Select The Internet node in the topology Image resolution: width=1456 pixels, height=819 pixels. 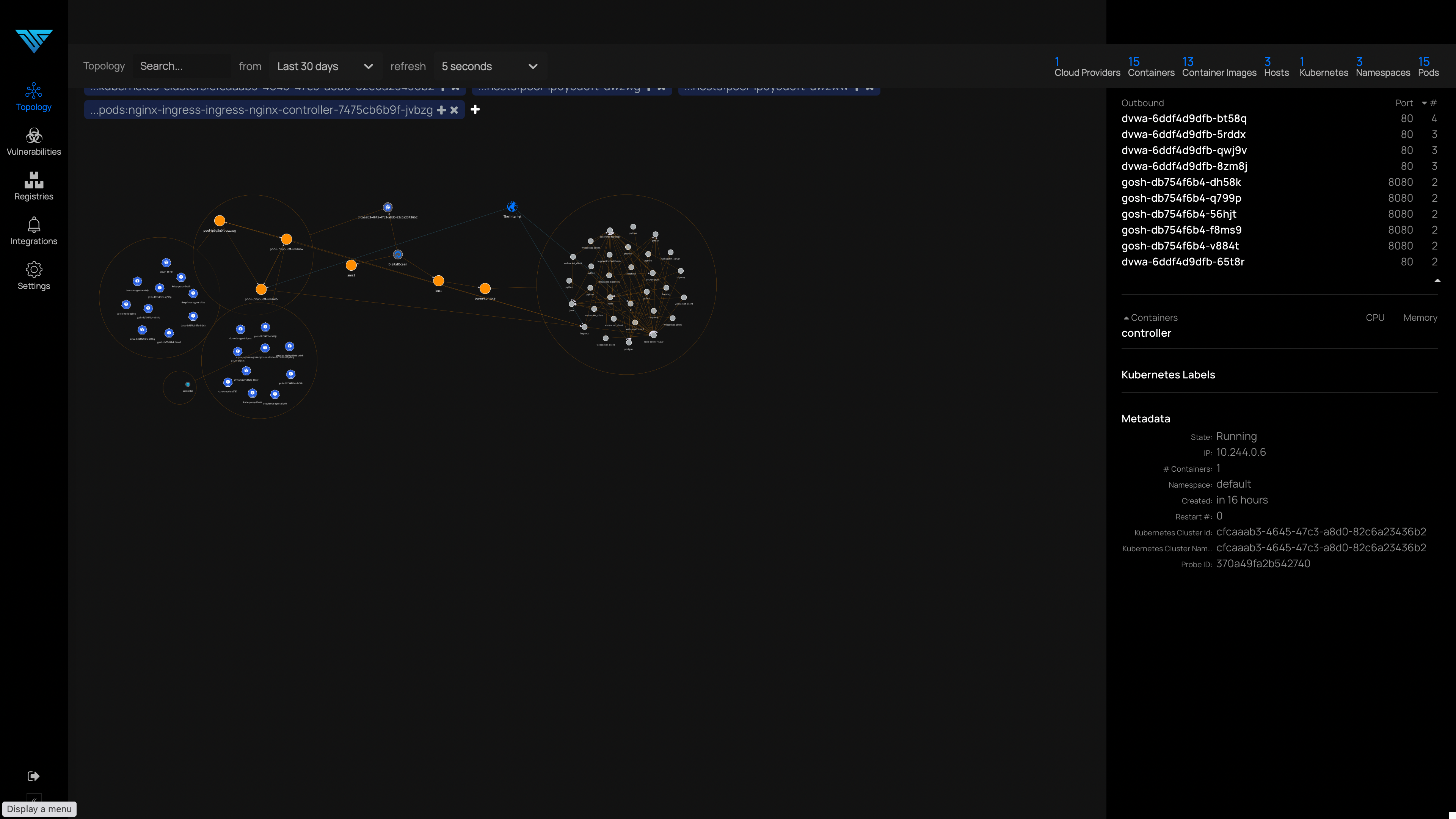tap(512, 206)
